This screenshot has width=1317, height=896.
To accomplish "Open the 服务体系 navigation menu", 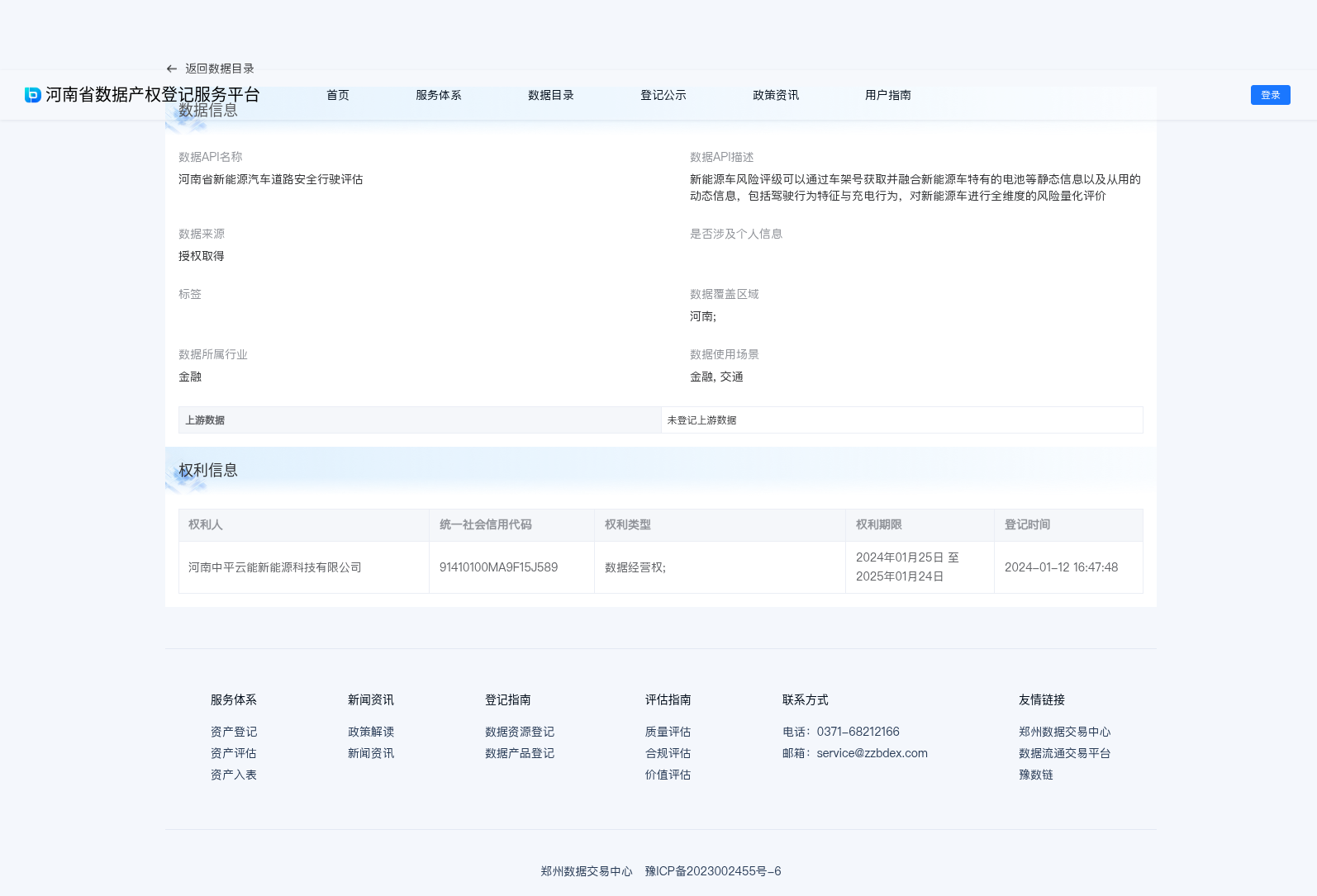I will pyautogui.click(x=439, y=95).
